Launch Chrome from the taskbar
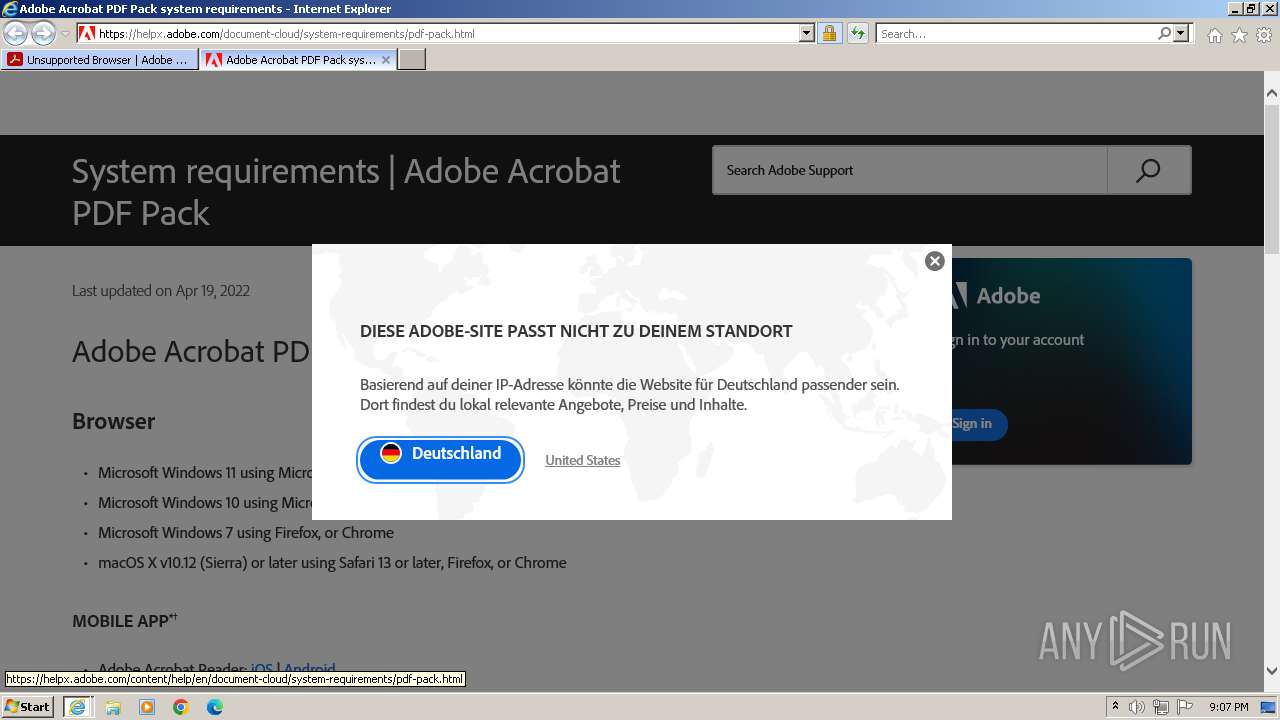Image resolution: width=1280 pixels, height=720 pixels. click(181, 707)
